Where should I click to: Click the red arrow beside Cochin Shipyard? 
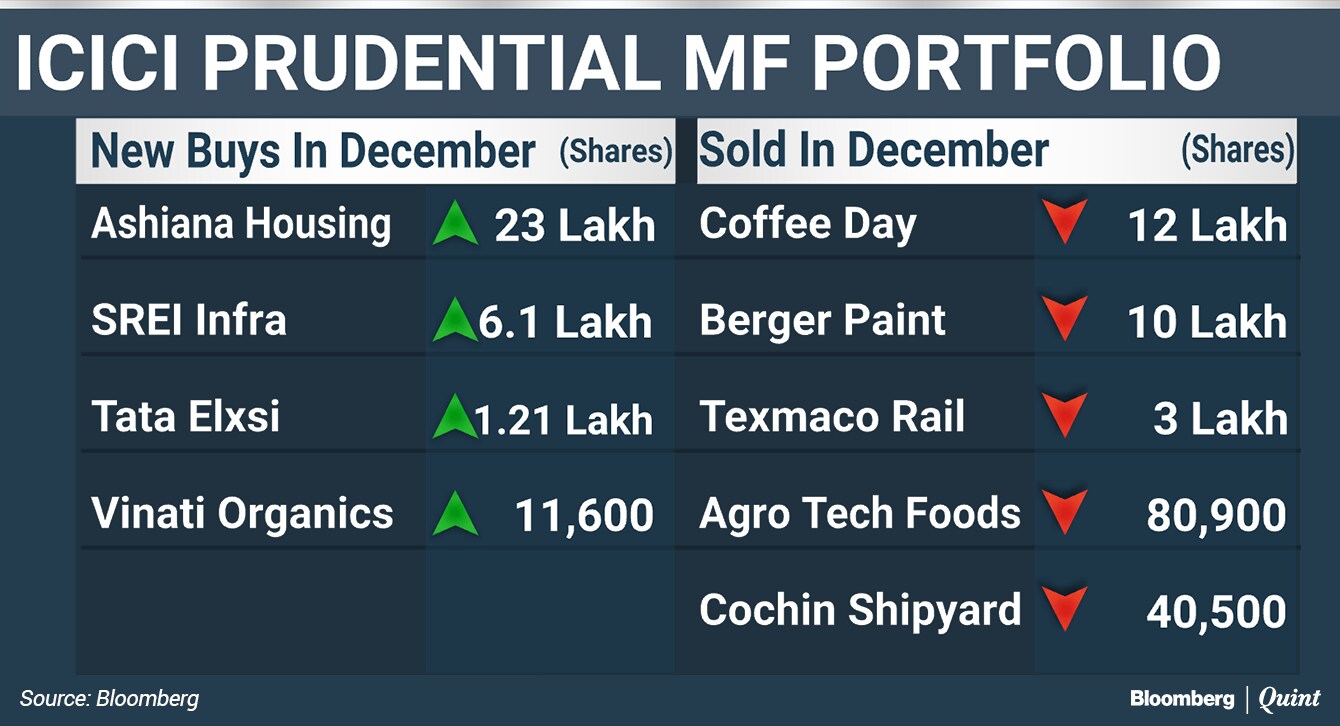[1063, 610]
